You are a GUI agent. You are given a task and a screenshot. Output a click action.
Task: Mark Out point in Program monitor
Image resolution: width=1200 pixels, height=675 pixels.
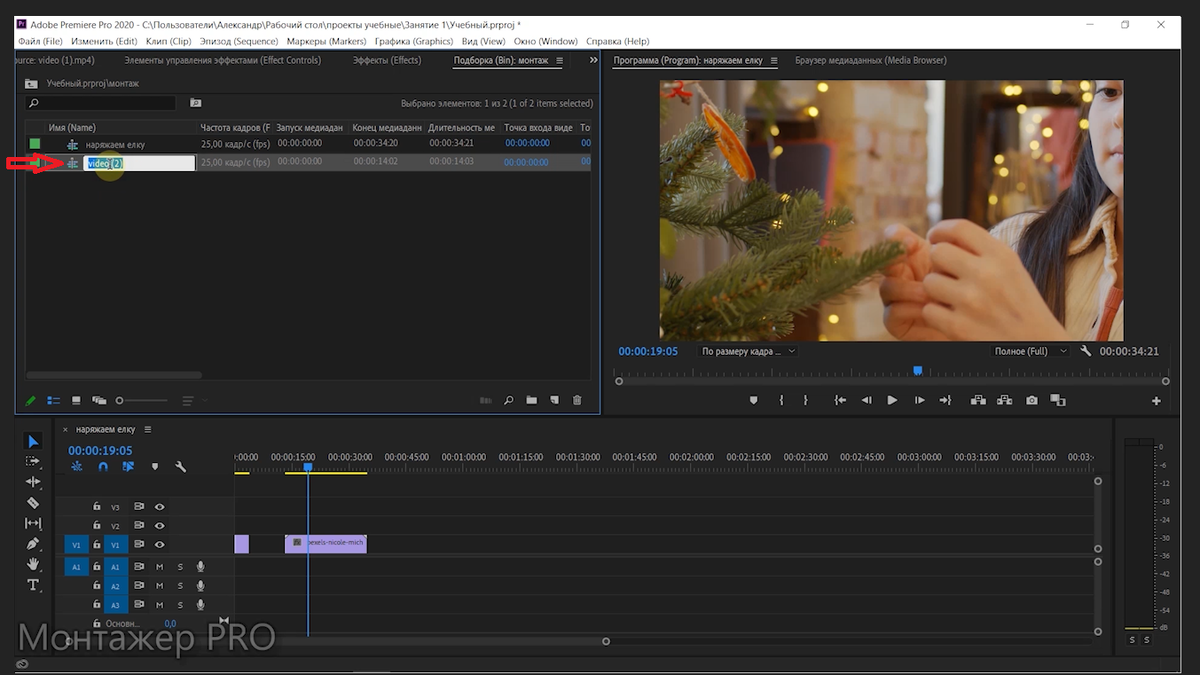point(806,400)
